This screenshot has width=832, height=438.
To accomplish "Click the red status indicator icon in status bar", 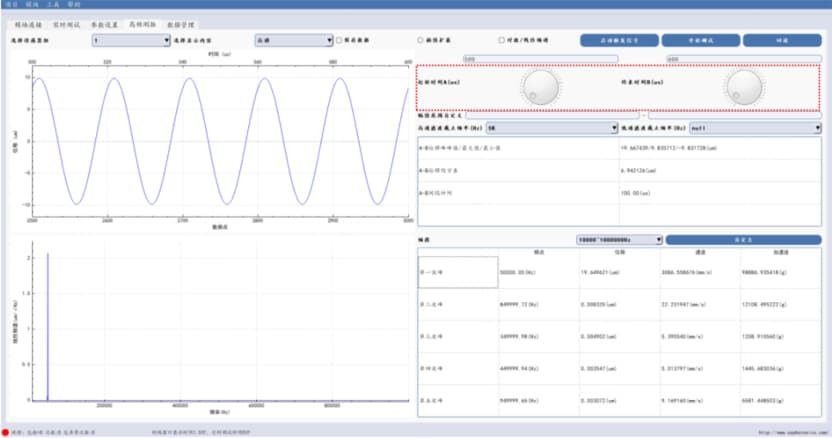I will (6, 432).
